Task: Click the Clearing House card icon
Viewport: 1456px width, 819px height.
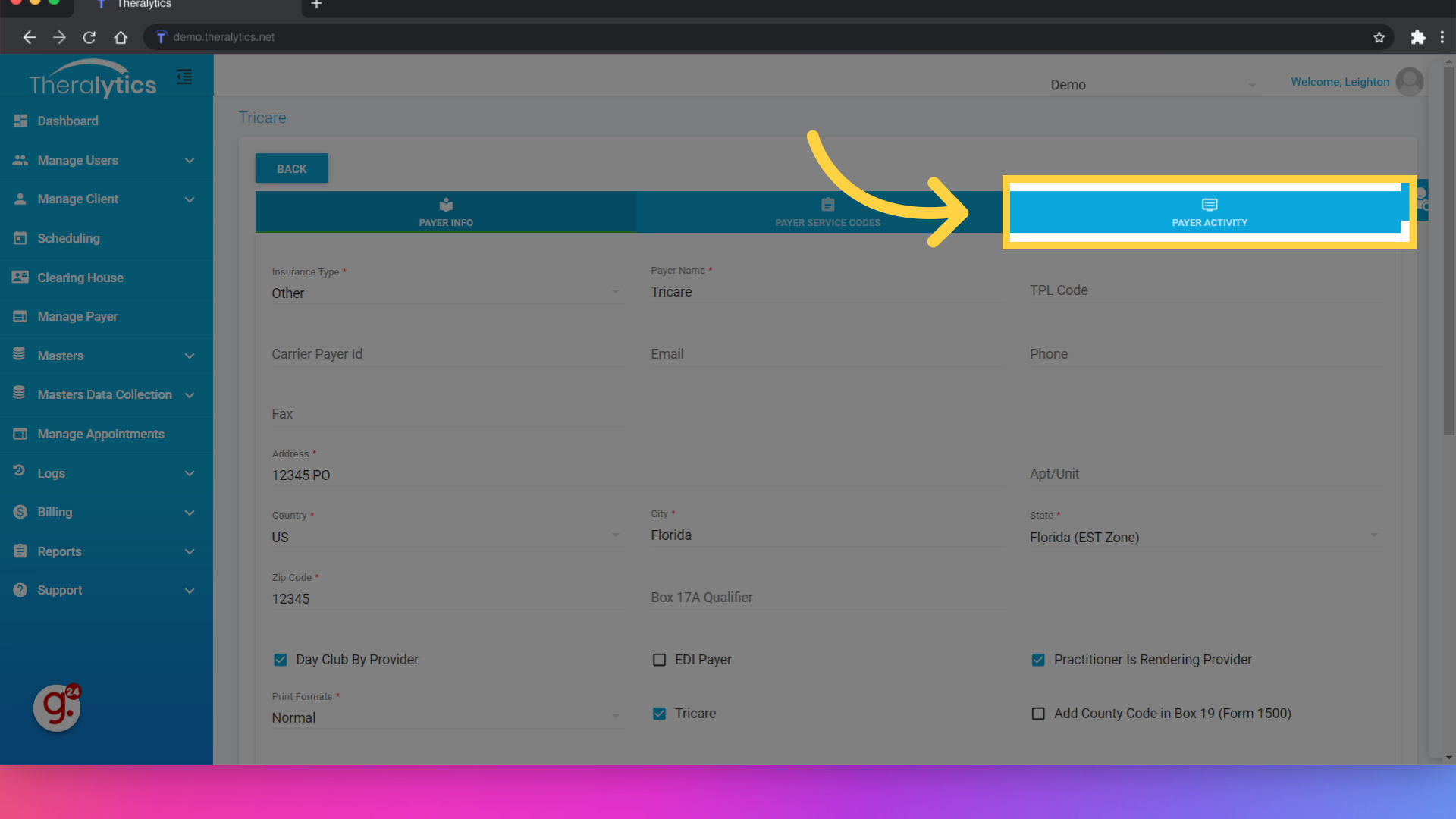Action: [x=20, y=278]
